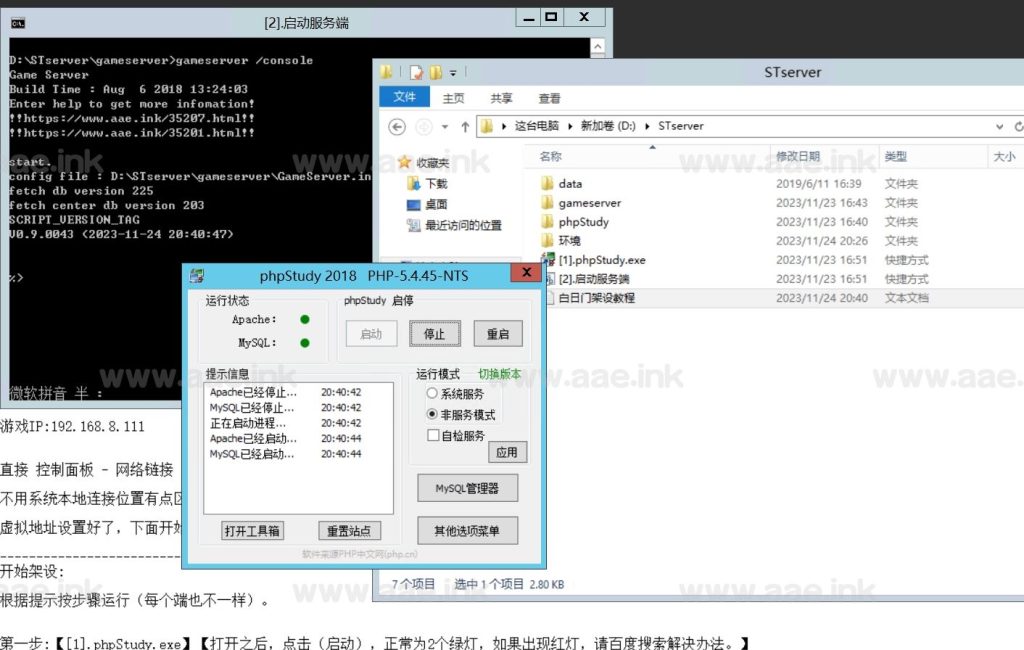Click the 收藏夹 star icon

[405, 162]
